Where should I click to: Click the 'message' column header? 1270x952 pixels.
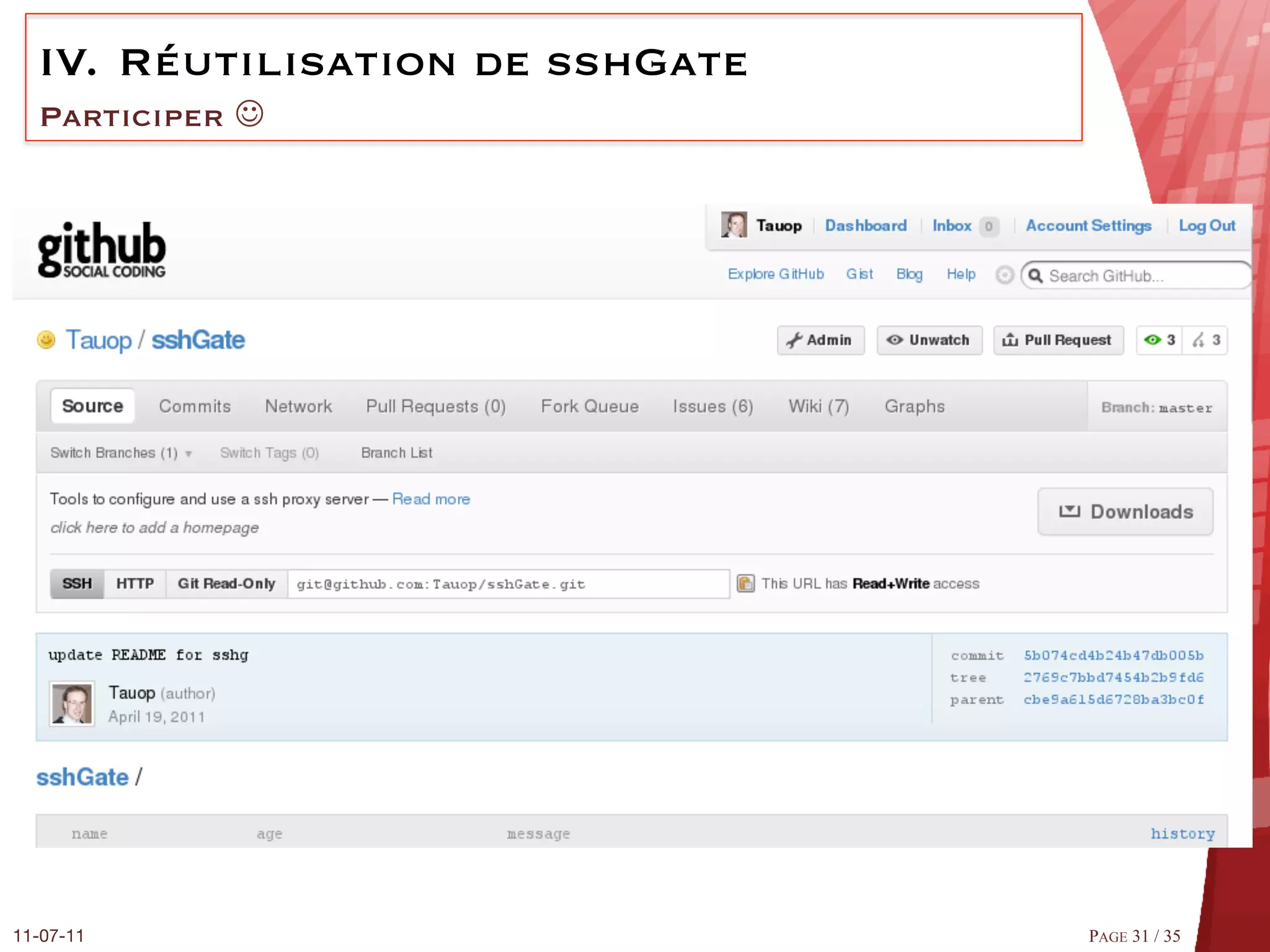[x=538, y=834]
